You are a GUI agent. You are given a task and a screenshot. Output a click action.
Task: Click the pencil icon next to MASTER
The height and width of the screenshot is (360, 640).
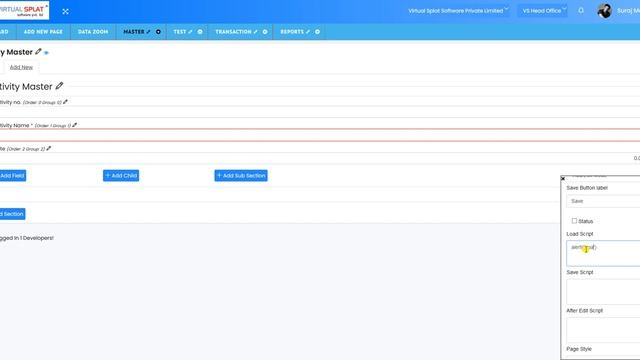click(148, 32)
